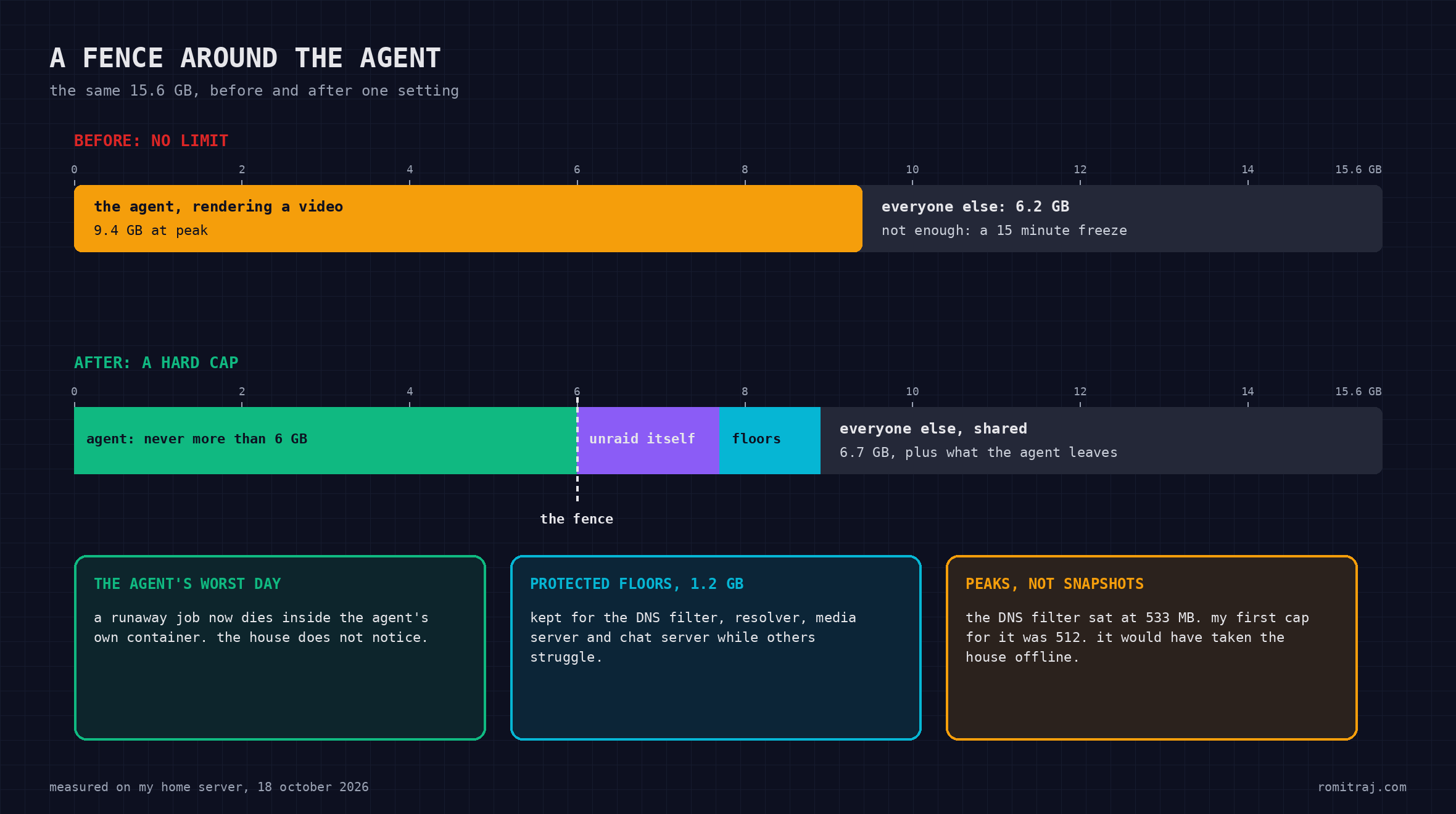Click the purple 'unraid itself' segment
Viewport: 1456px width, 814px height.
tap(648, 440)
